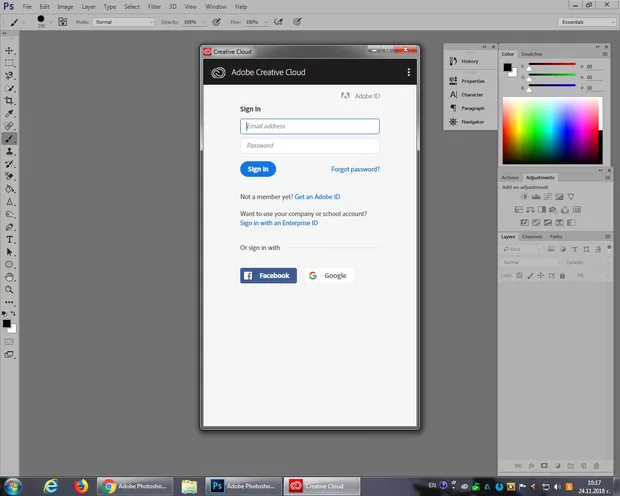Viewport: 620px width, 496px height.
Task: Open the History panel
Action: tap(469, 61)
